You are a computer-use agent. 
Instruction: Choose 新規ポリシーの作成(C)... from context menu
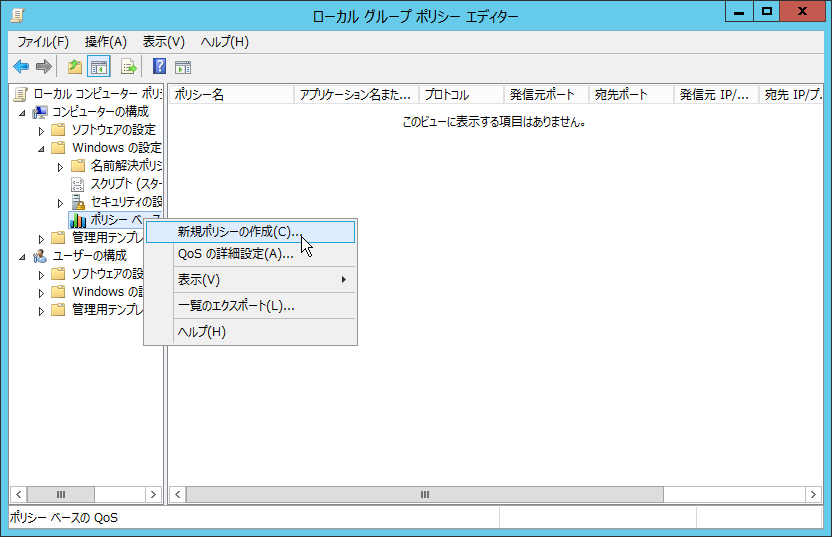click(239, 232)
